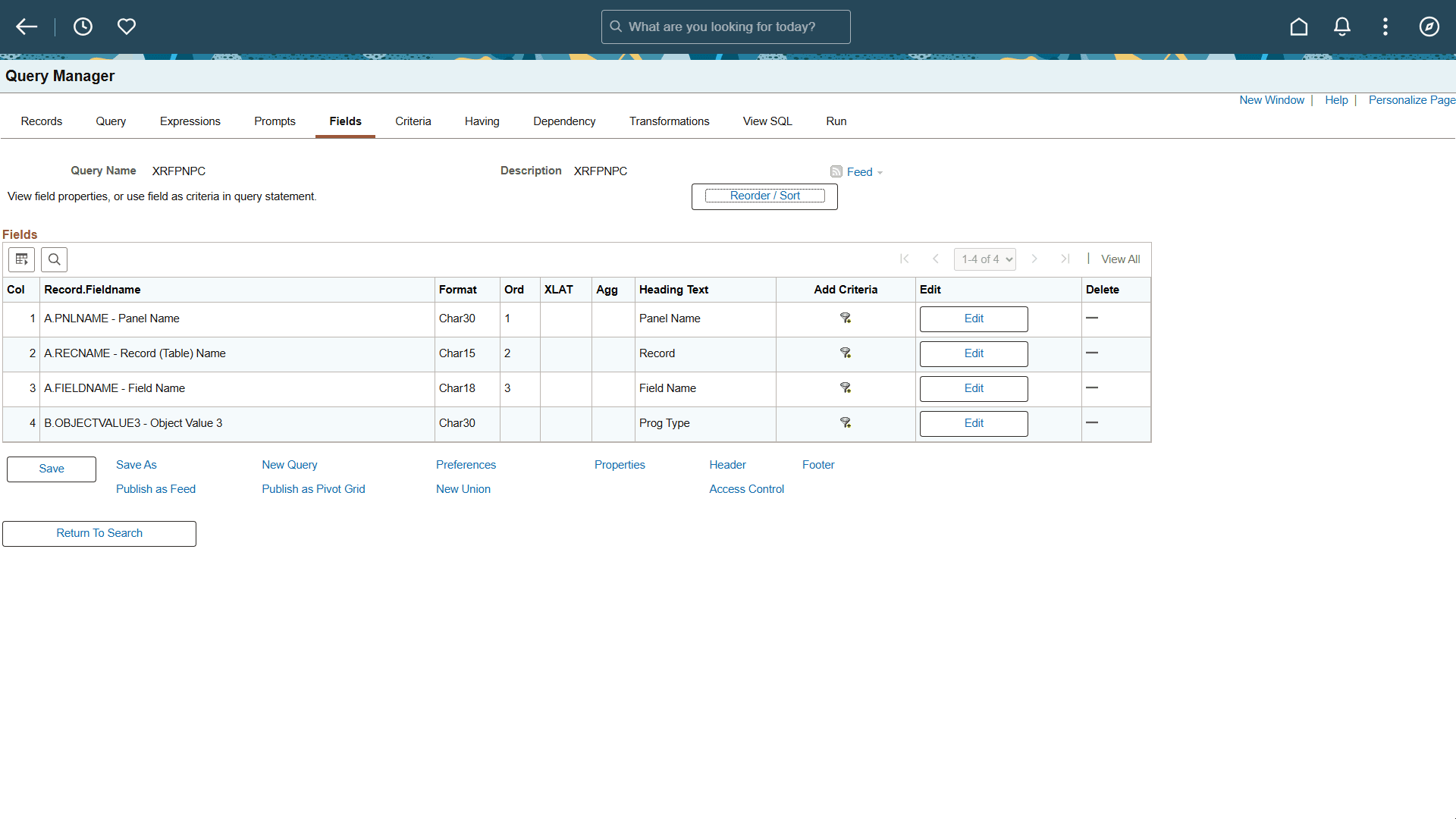The height and width of the screenshot is (819, 1456).
Task: Open the View SQL tab
Action: click(x=767, y=121)
